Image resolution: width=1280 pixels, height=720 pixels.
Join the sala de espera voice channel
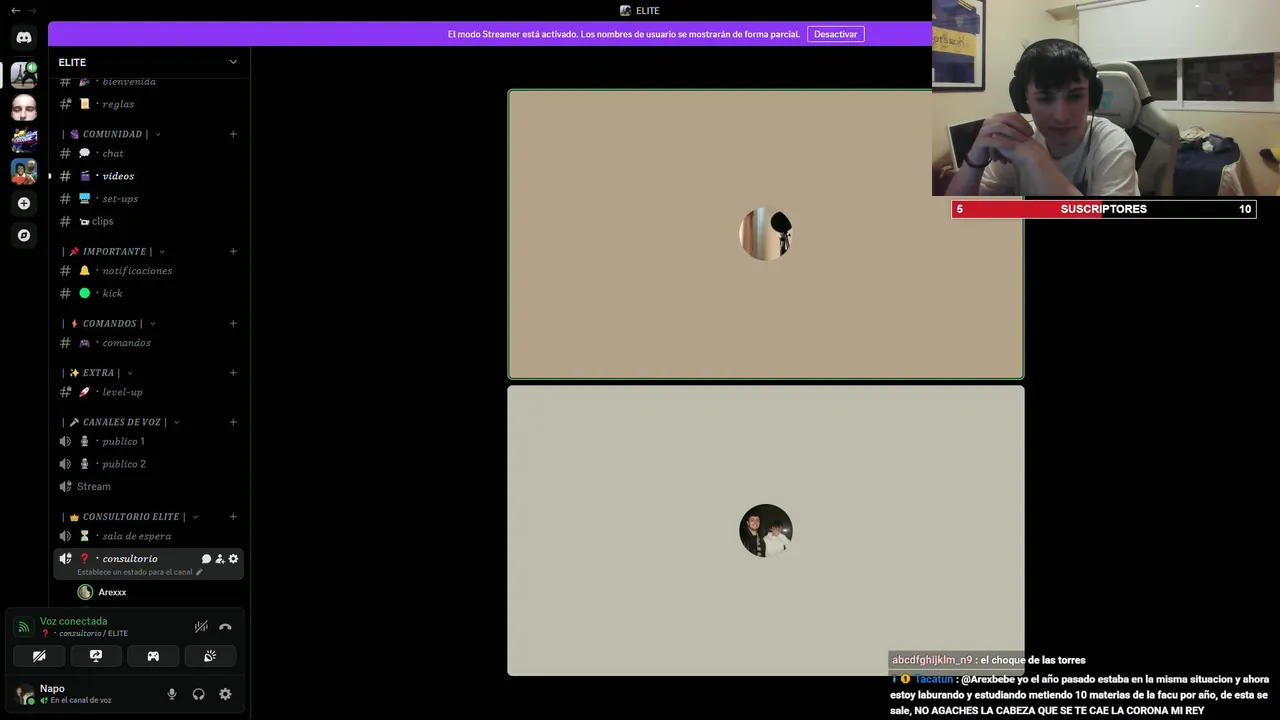click(x=148, y=536)
